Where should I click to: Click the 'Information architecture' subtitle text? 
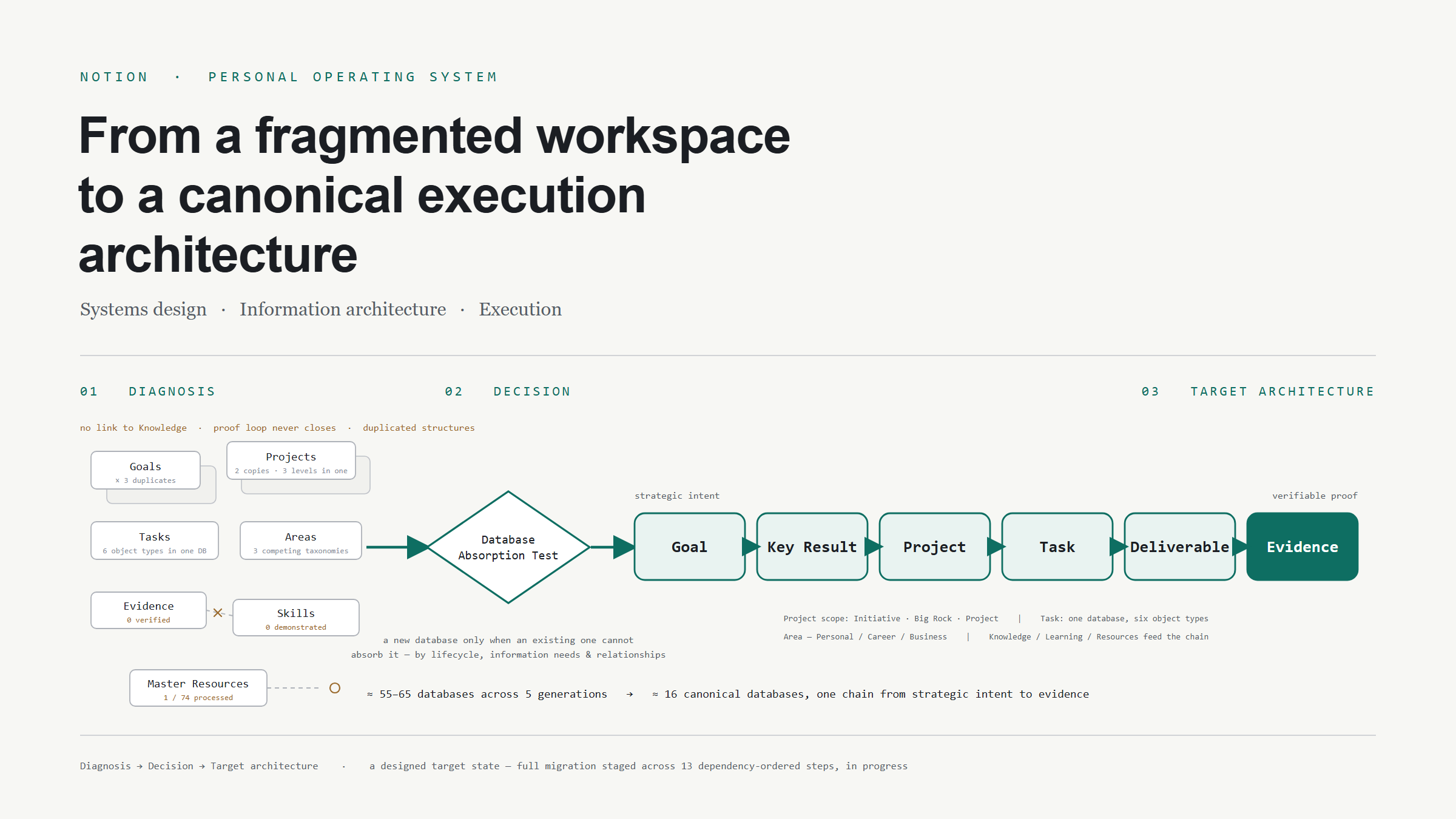click(x=343, y=309)
